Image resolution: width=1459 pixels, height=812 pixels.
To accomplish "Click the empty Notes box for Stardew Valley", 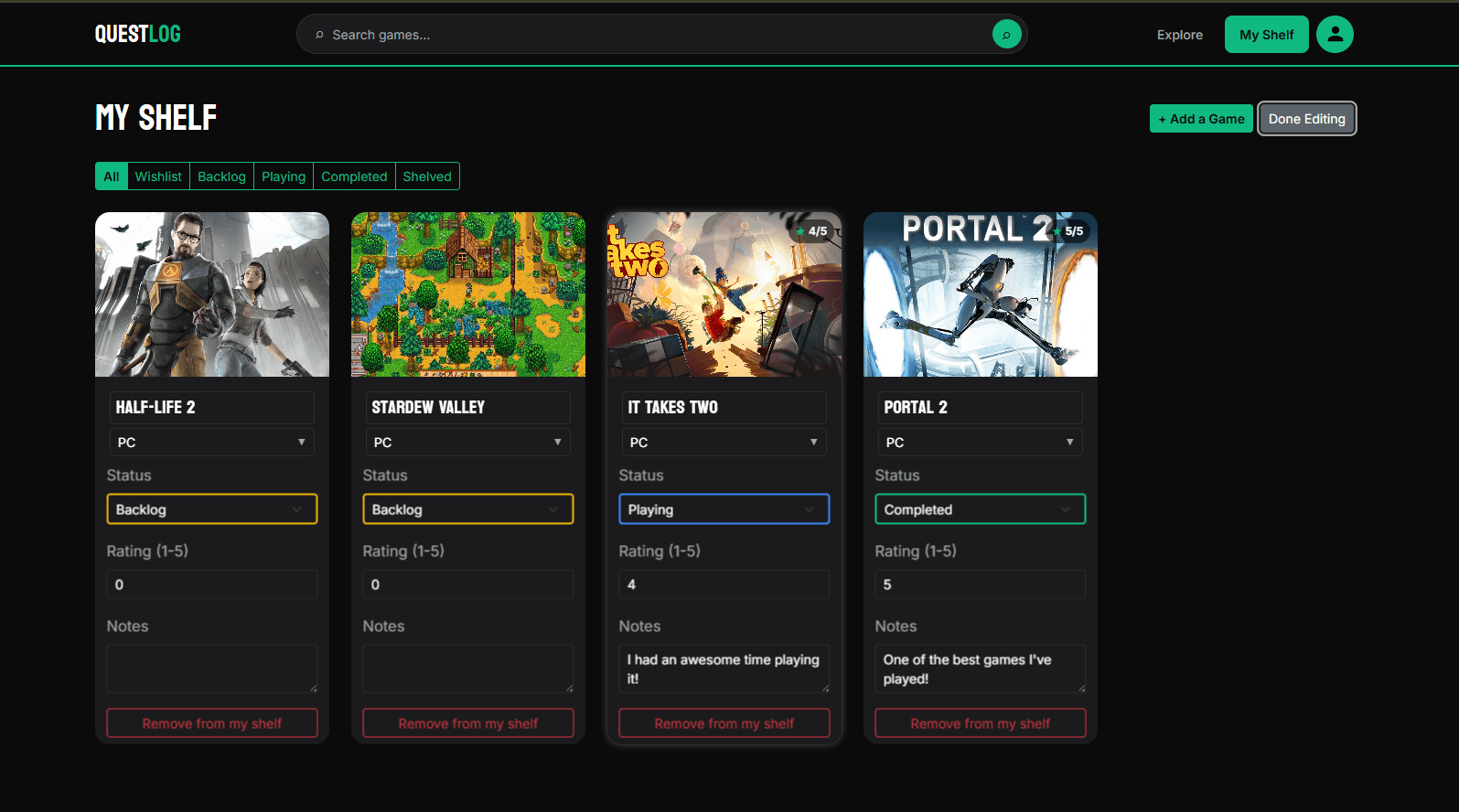I will 468,668.
